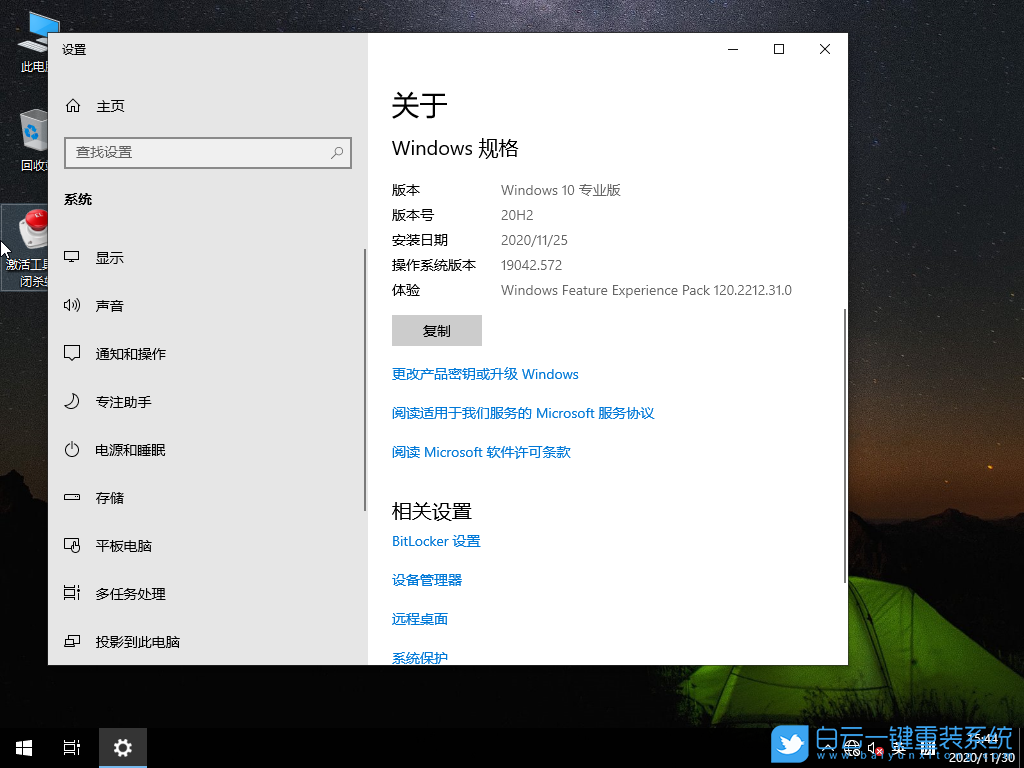
Task: Click 复制 to copy Windows specs
Action: (436, 330)
